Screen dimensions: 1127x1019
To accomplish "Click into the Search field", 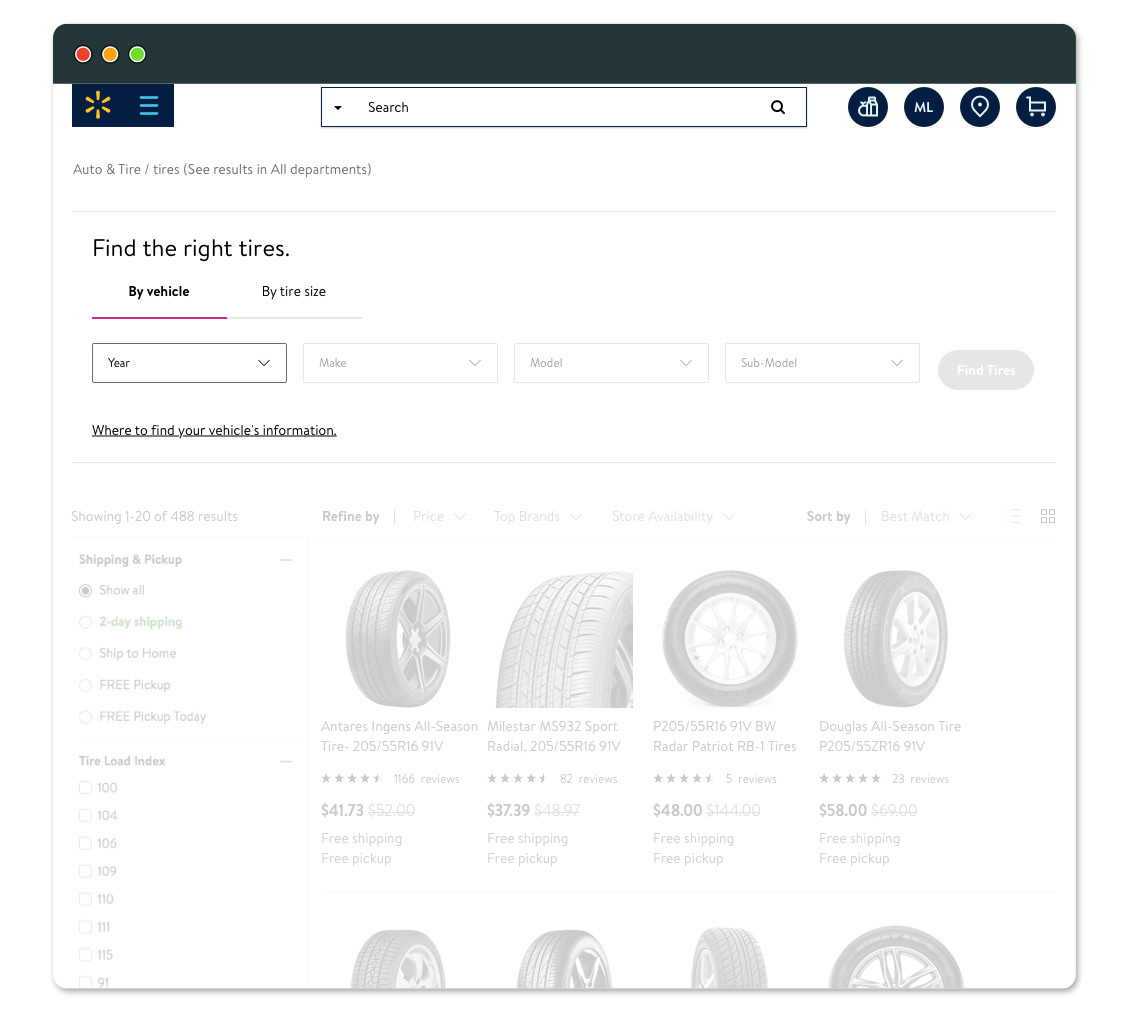I will [564, 107].
